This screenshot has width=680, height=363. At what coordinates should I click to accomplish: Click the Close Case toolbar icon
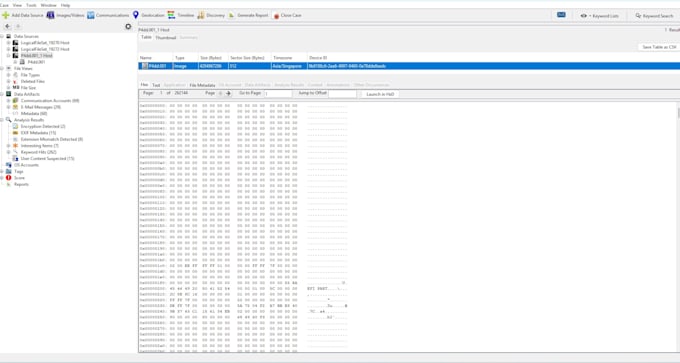point(276,16)
